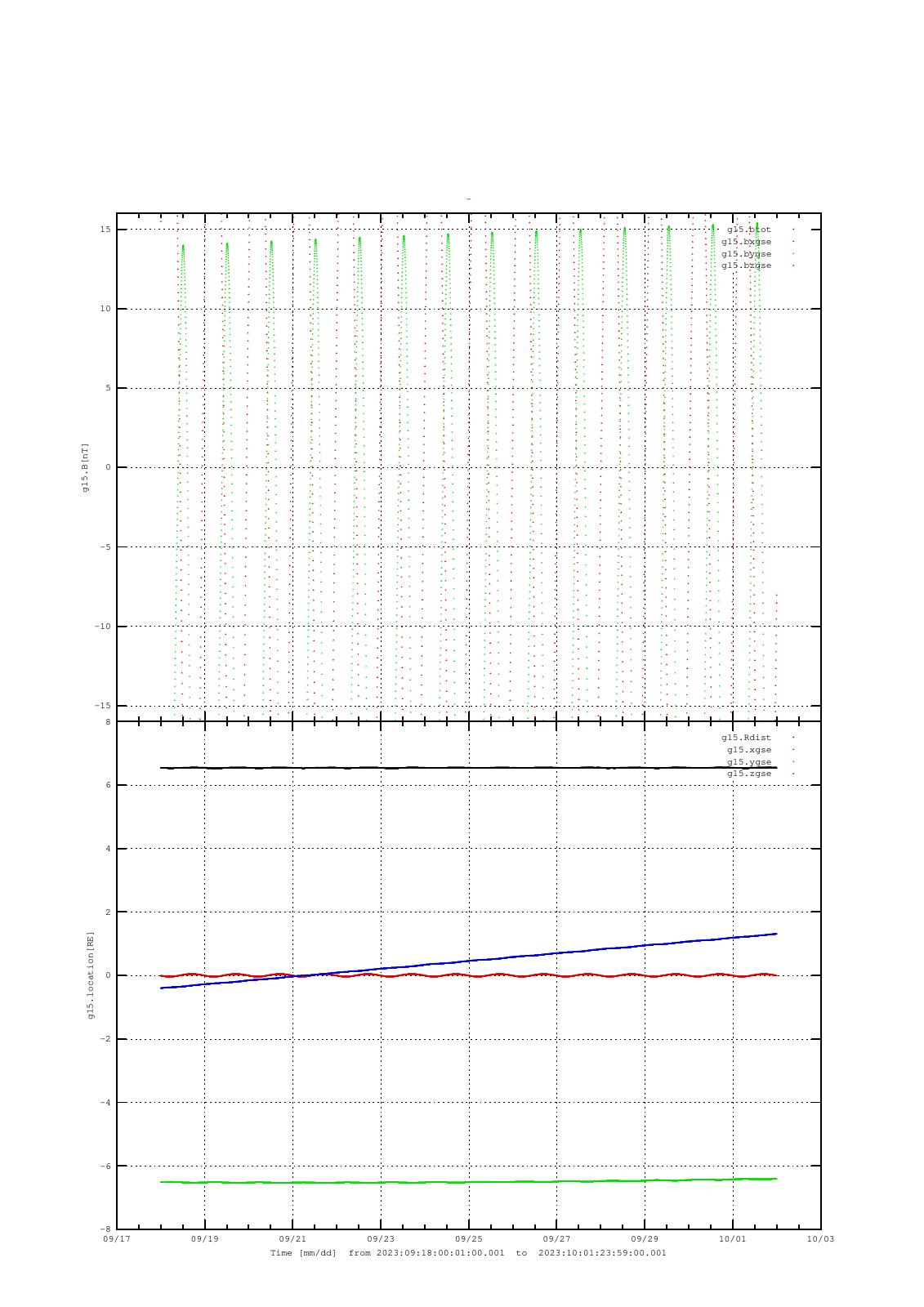
Task: Click the 09/25 date tick label
Action: pos(469,1239)
